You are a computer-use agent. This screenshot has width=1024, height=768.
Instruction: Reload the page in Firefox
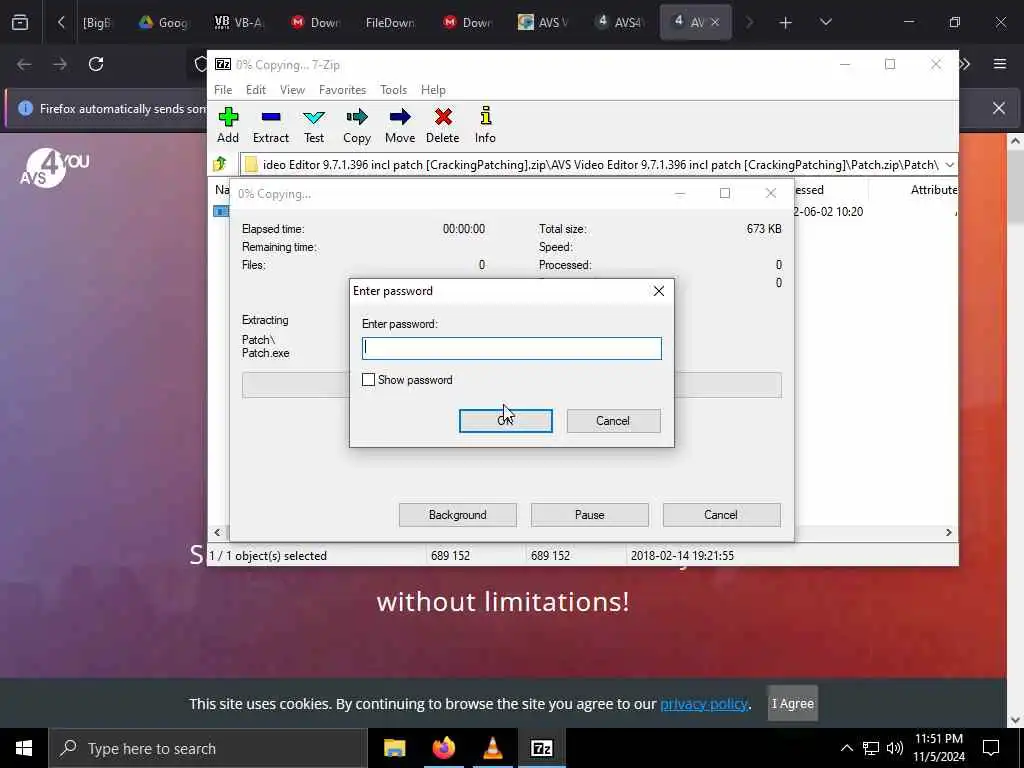coord(96,64)
